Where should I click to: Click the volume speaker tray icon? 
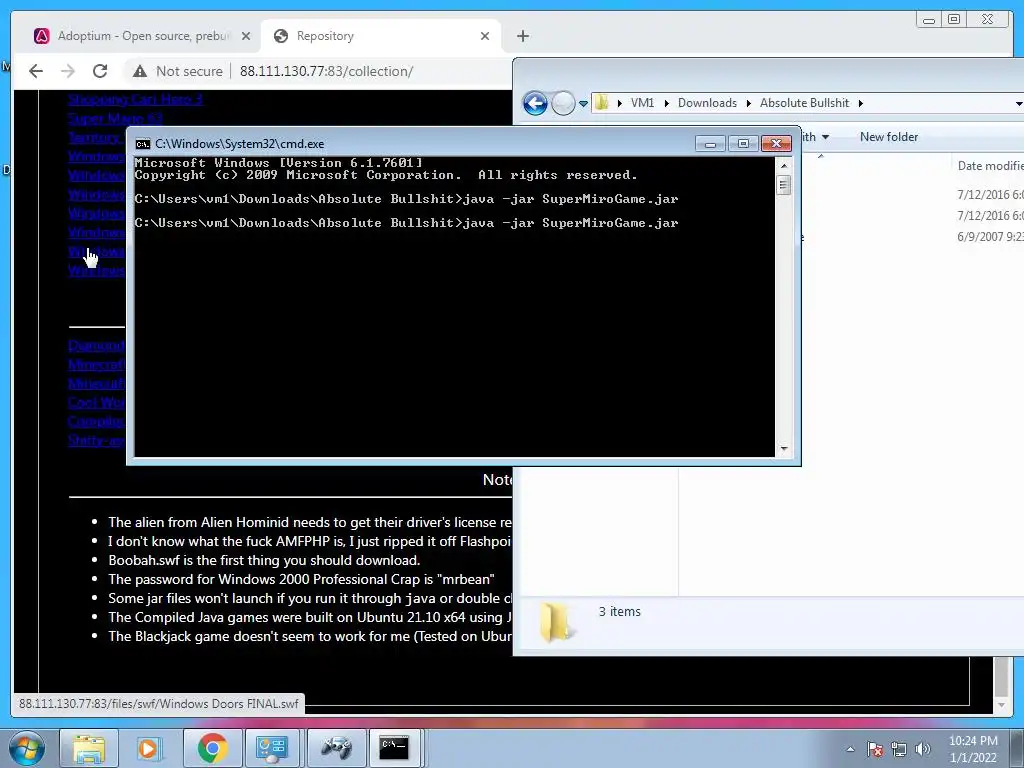[923, 749]
